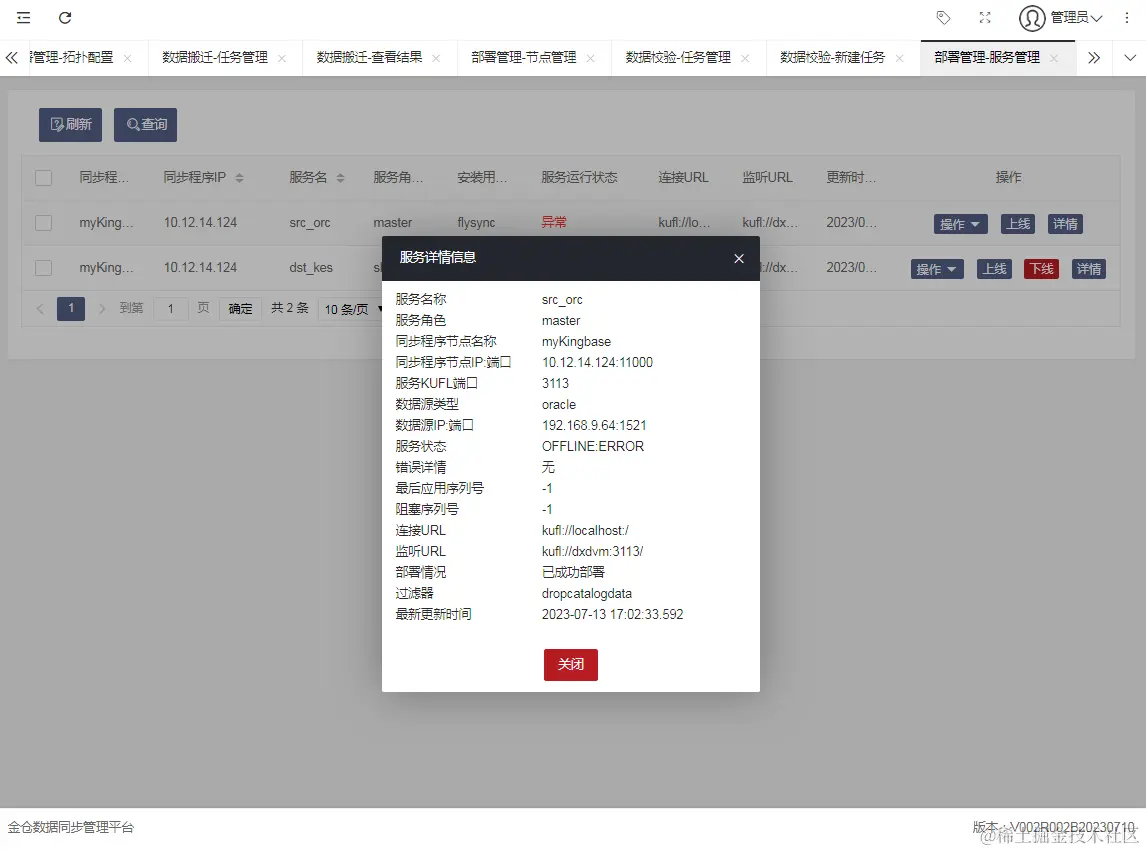Go to previous page arrow
1146x852 pixels.
tap(40, 309)
